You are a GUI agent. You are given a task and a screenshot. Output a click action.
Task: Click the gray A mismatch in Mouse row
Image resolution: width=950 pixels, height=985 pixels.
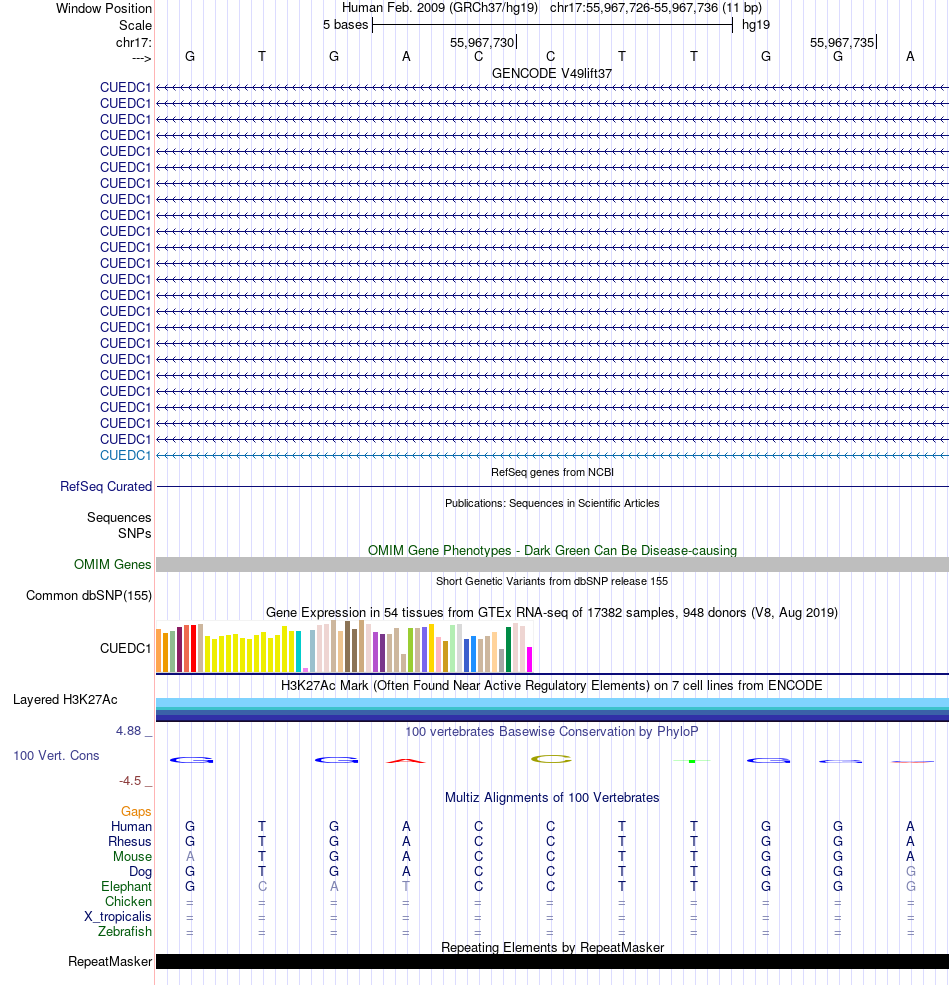click(190, 857)
